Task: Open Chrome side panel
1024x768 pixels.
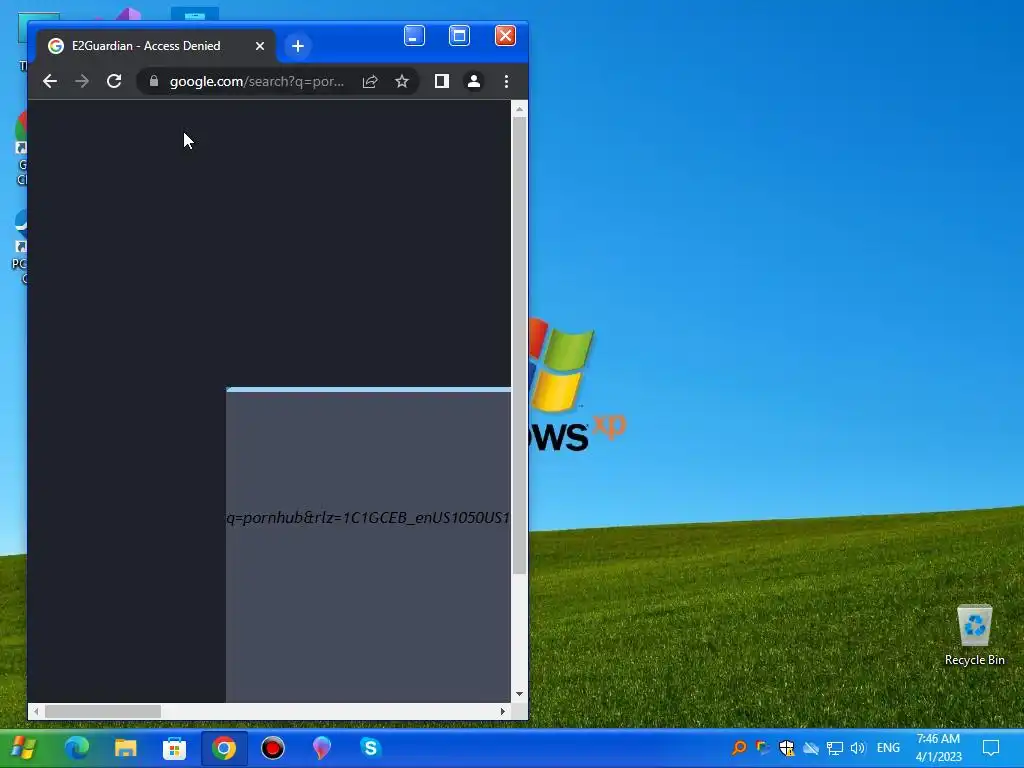Action: point(441,81)
